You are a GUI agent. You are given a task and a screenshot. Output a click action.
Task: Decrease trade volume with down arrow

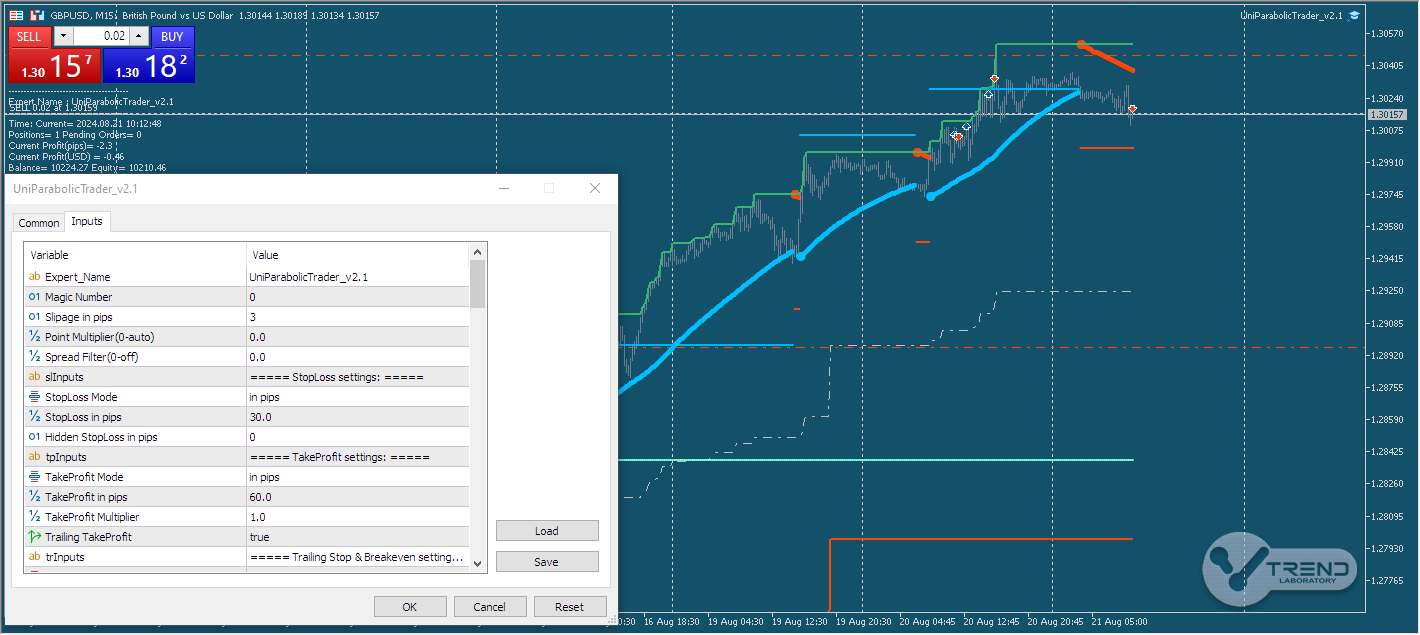tap(62, 37)
